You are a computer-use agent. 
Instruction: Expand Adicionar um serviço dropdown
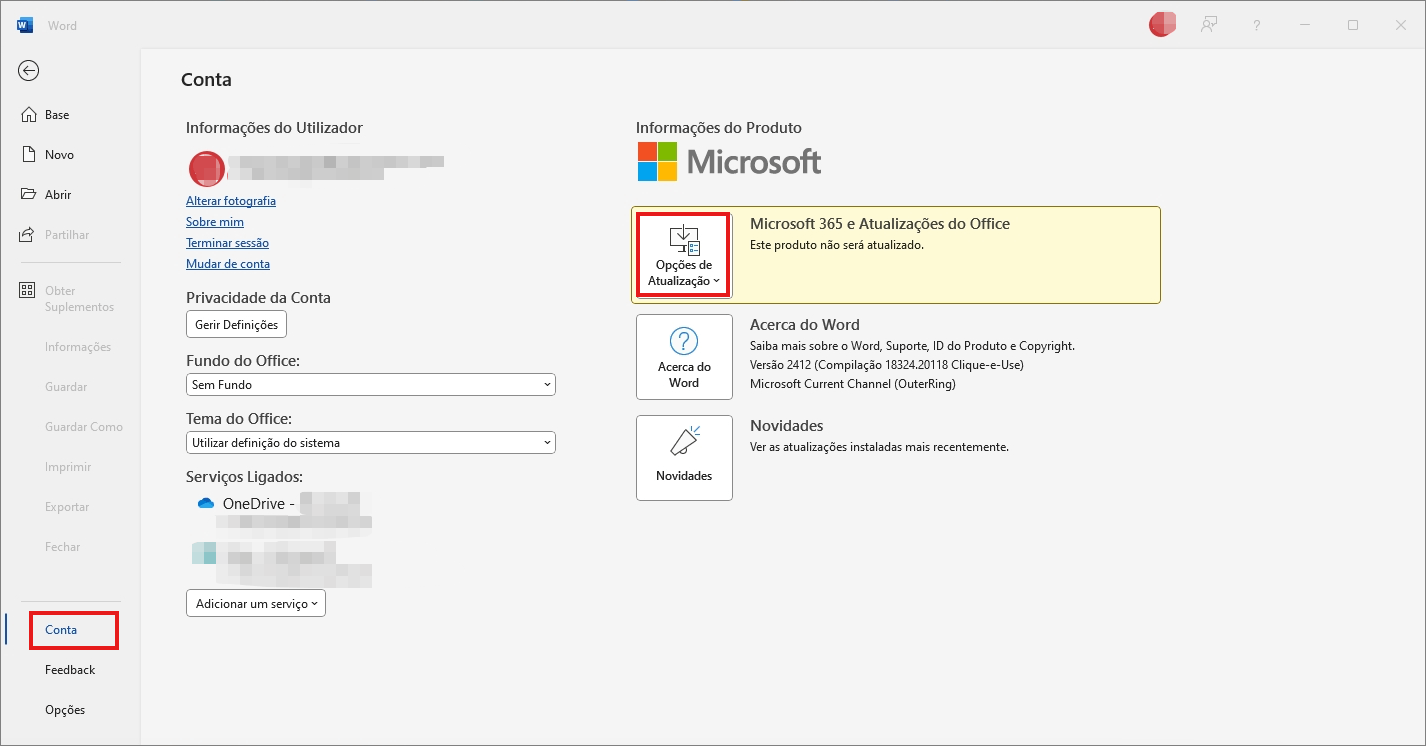click(256, 603)
